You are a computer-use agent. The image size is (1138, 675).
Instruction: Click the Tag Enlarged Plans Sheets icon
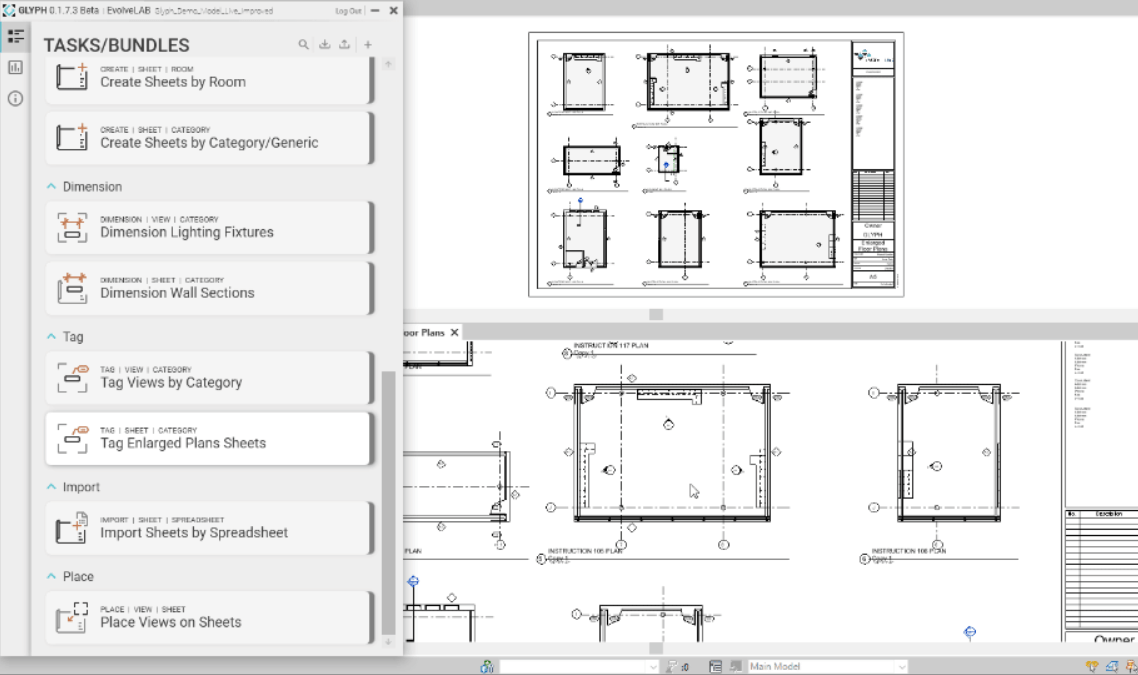coord(72,438)
